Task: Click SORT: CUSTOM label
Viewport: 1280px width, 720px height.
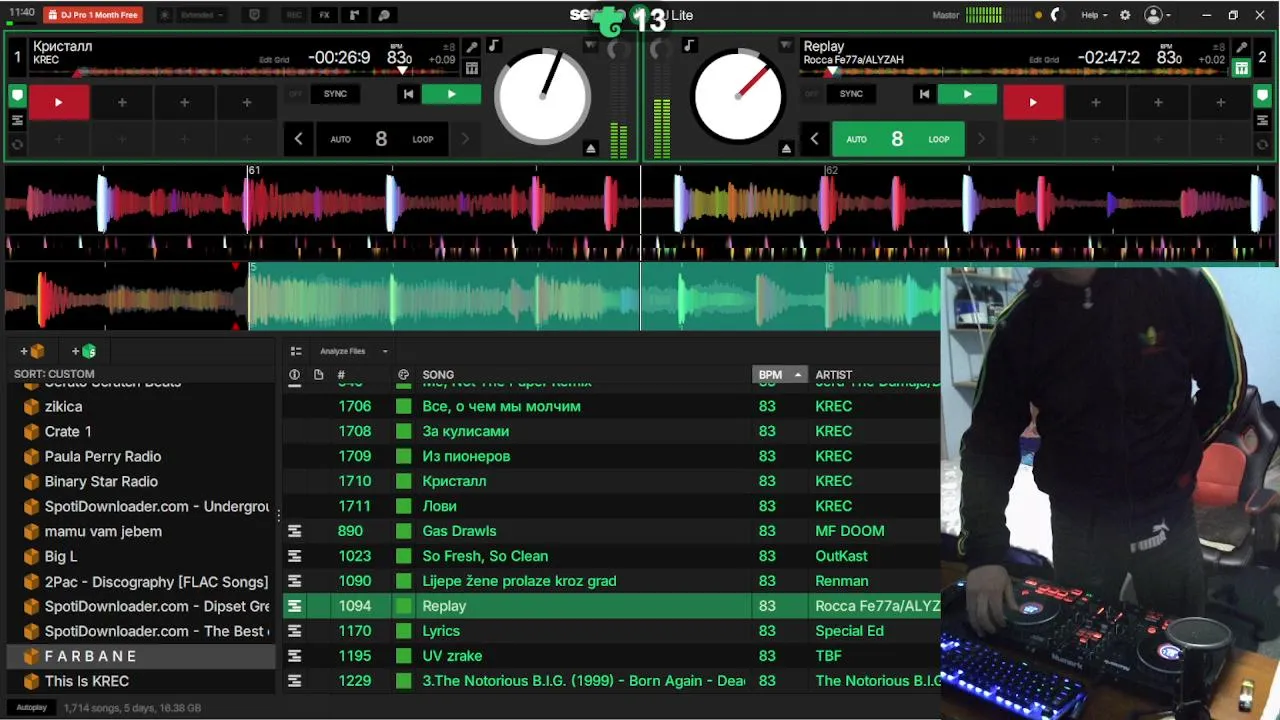Action: (54, 374)
